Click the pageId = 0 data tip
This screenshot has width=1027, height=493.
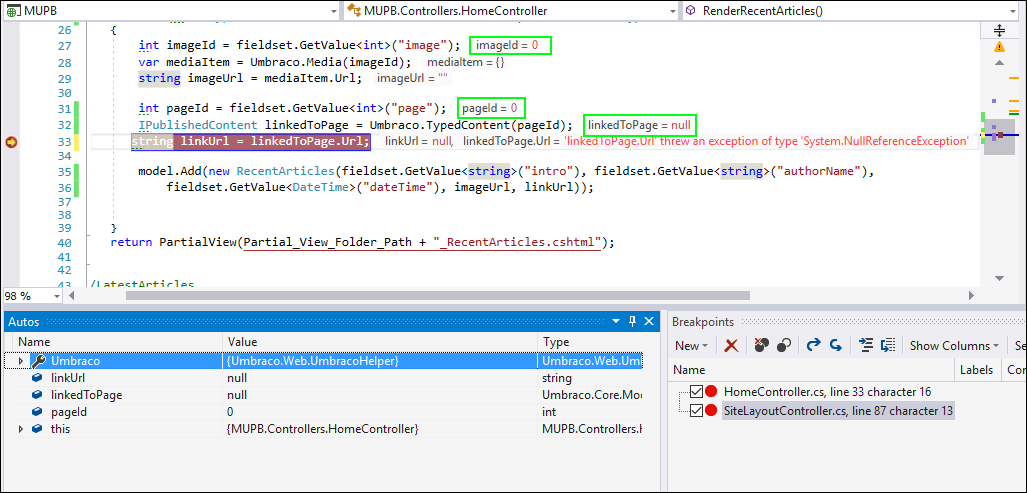[x=492, y=107]
